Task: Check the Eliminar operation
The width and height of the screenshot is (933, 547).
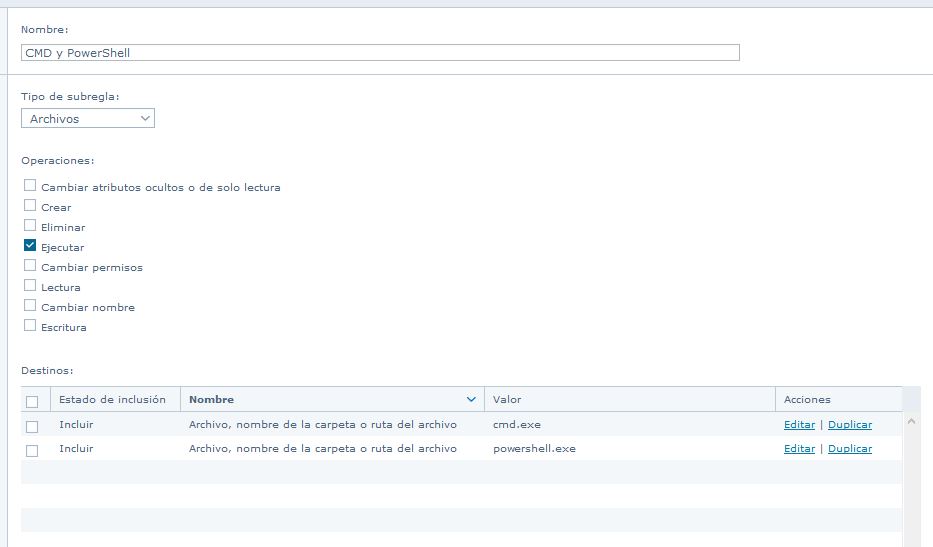Action: pos(30,226)
